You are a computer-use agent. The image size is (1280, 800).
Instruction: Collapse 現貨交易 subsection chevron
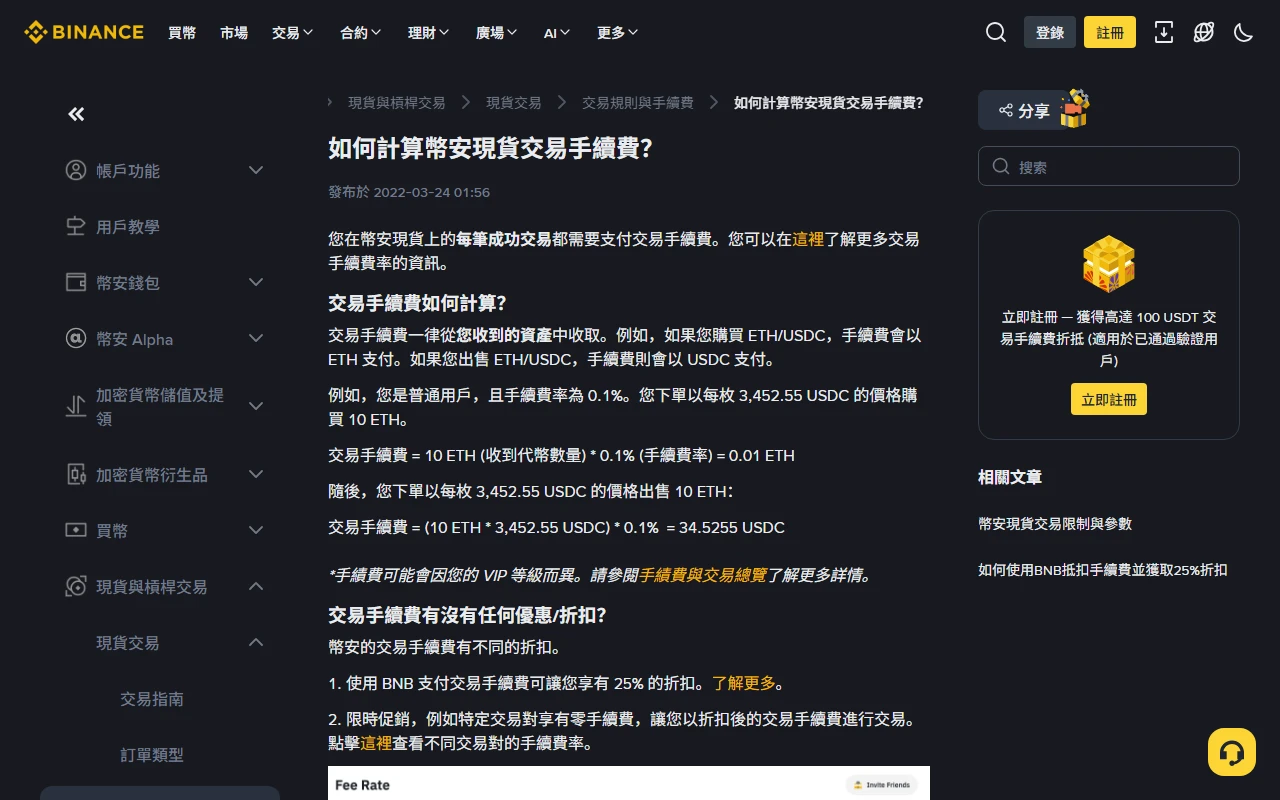tap(256, 642)
